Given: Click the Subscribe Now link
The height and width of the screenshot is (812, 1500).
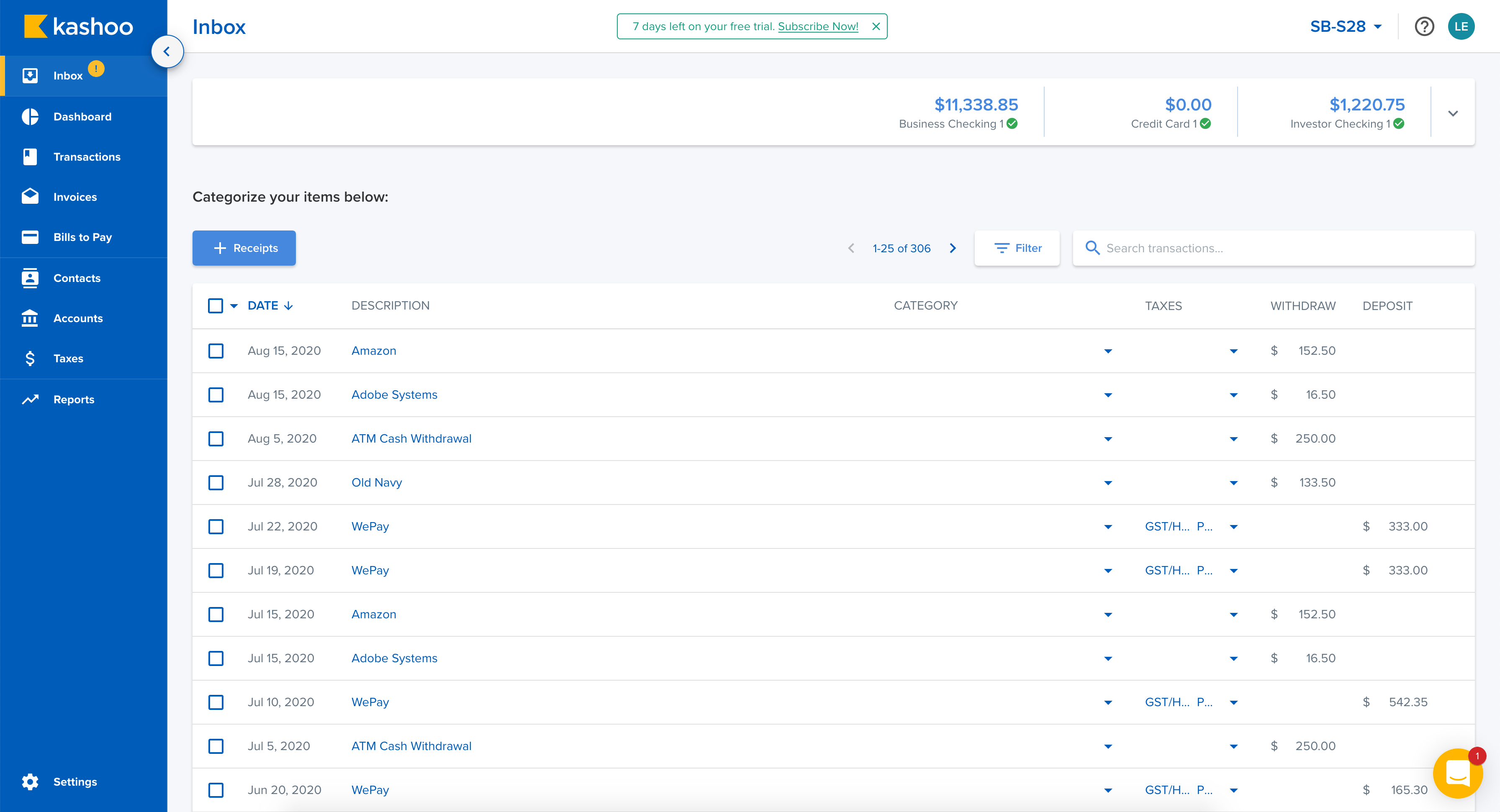Looking at the screenshot, I should point(817,26).
